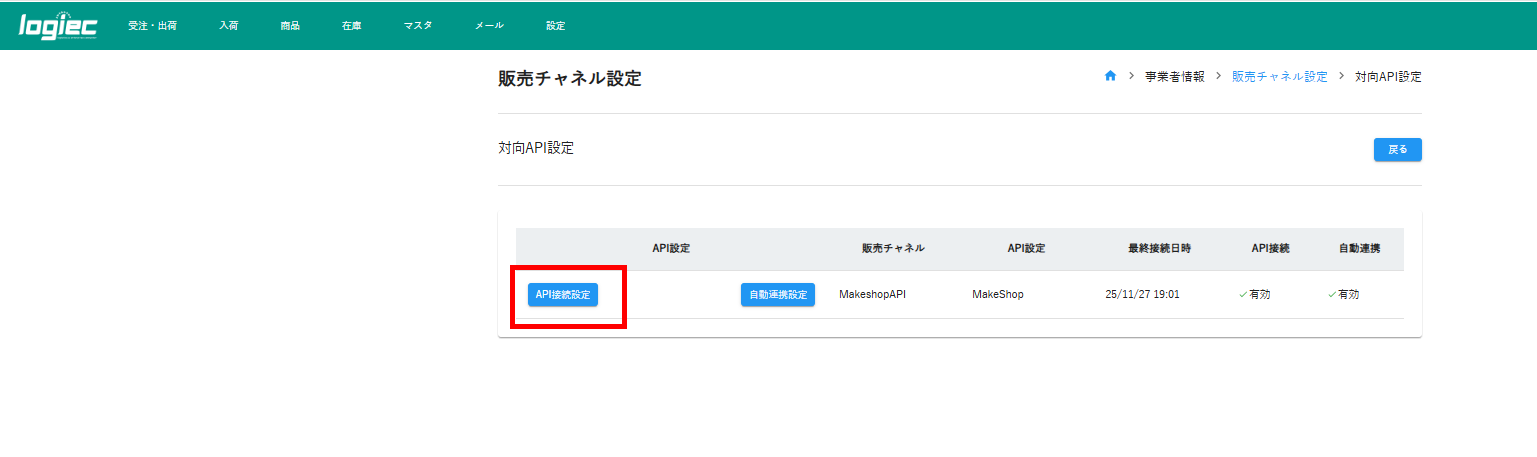Open the メール menu
Screen dimensions: 1537x457
(x=489, y=26)
